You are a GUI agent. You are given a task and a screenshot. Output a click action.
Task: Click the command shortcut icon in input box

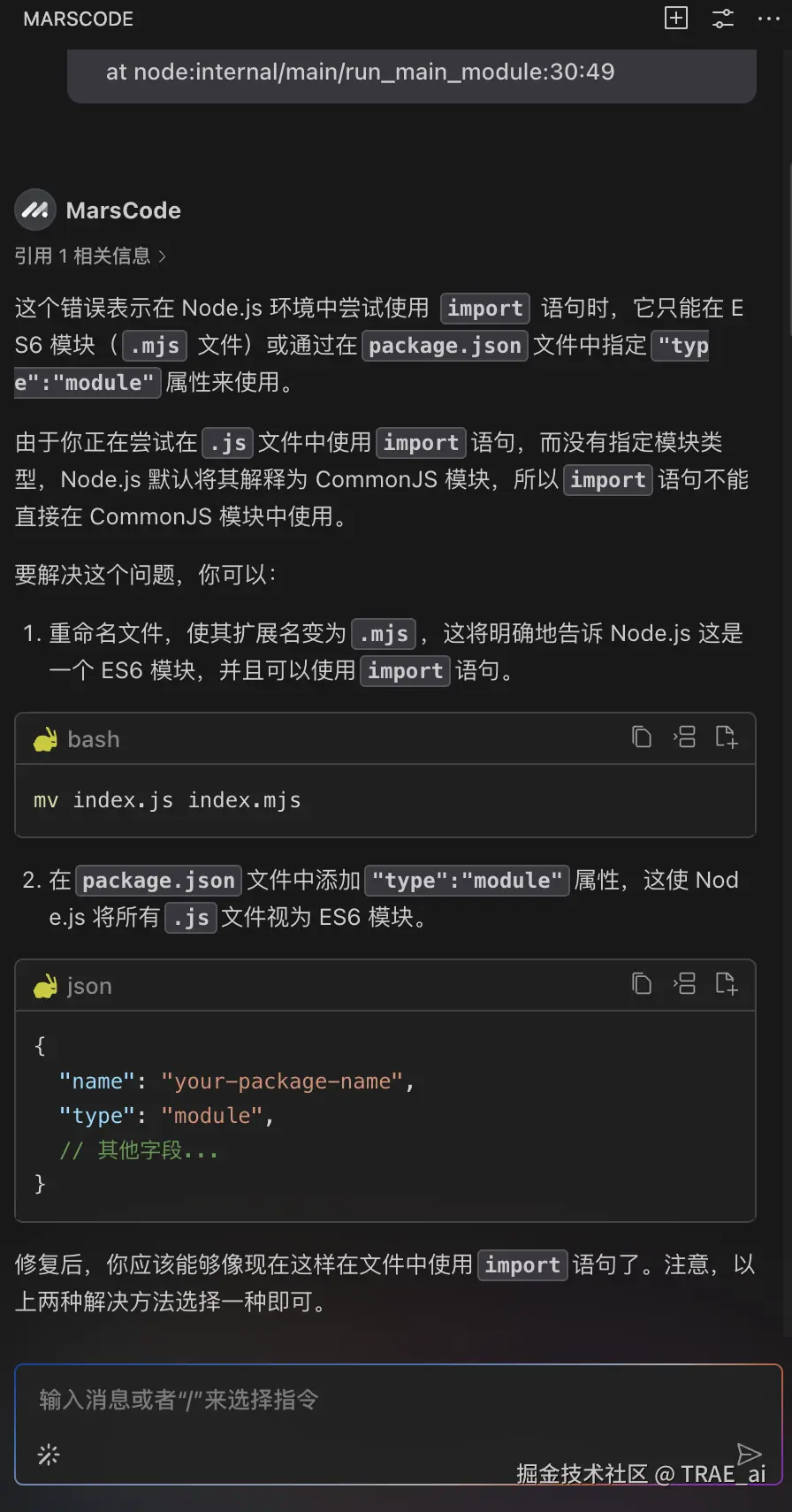click(x=47, y=1455)
